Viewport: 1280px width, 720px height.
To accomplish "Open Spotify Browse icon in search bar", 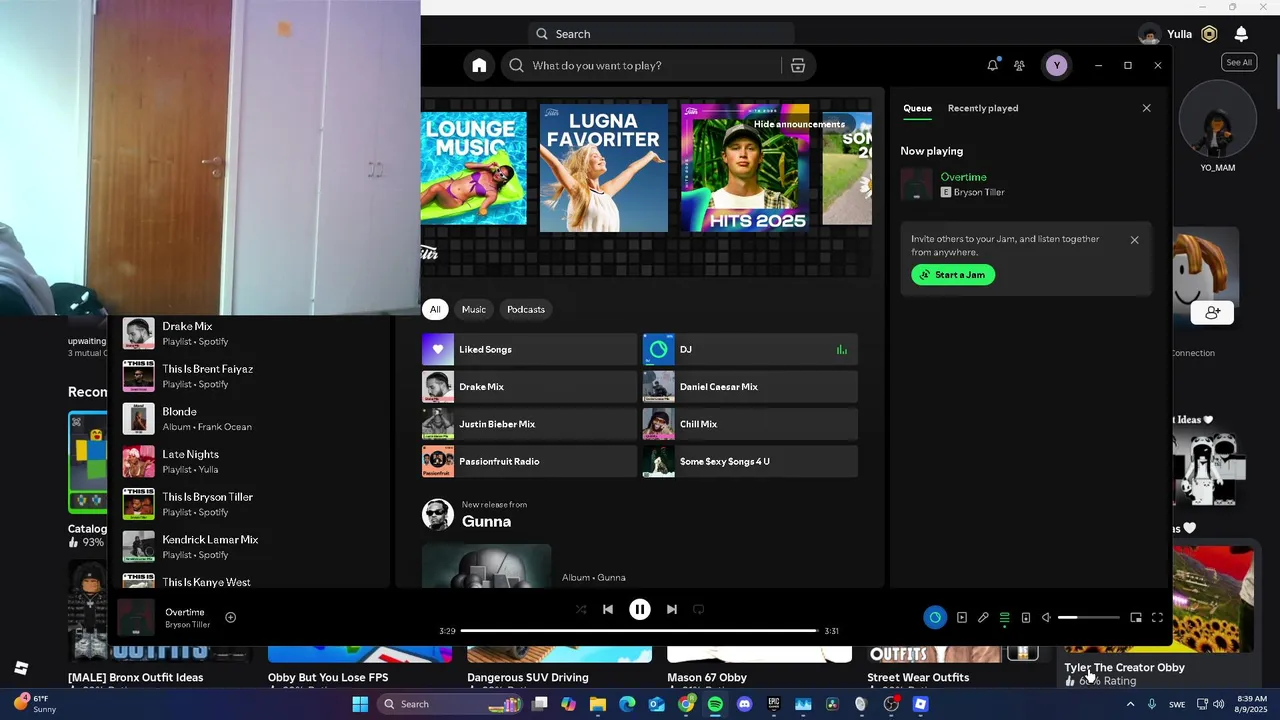I will 797,65.
